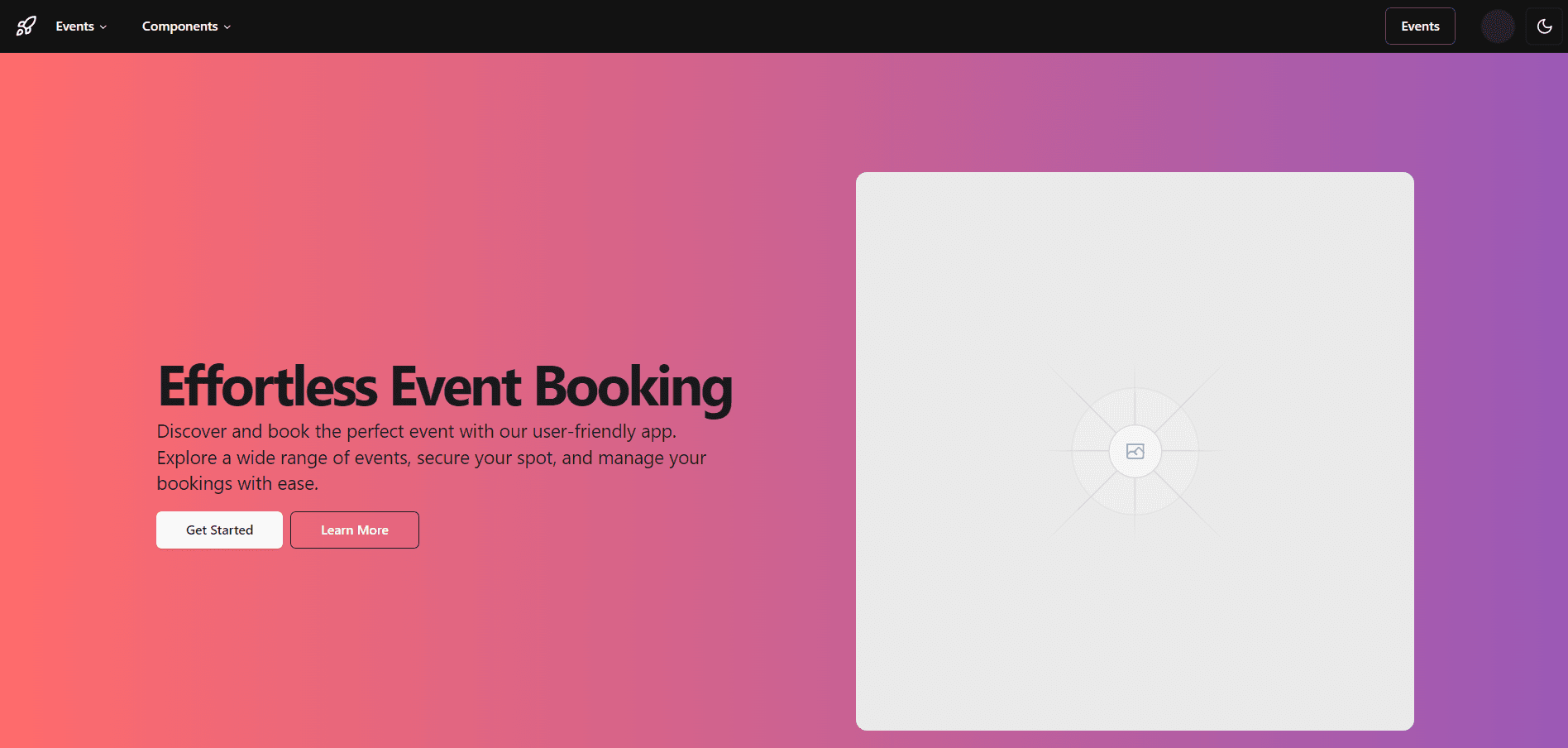This screenshot has width=1568, height=748.
Task: Open the chevron next to Components
Action: (x=227, y=26)
